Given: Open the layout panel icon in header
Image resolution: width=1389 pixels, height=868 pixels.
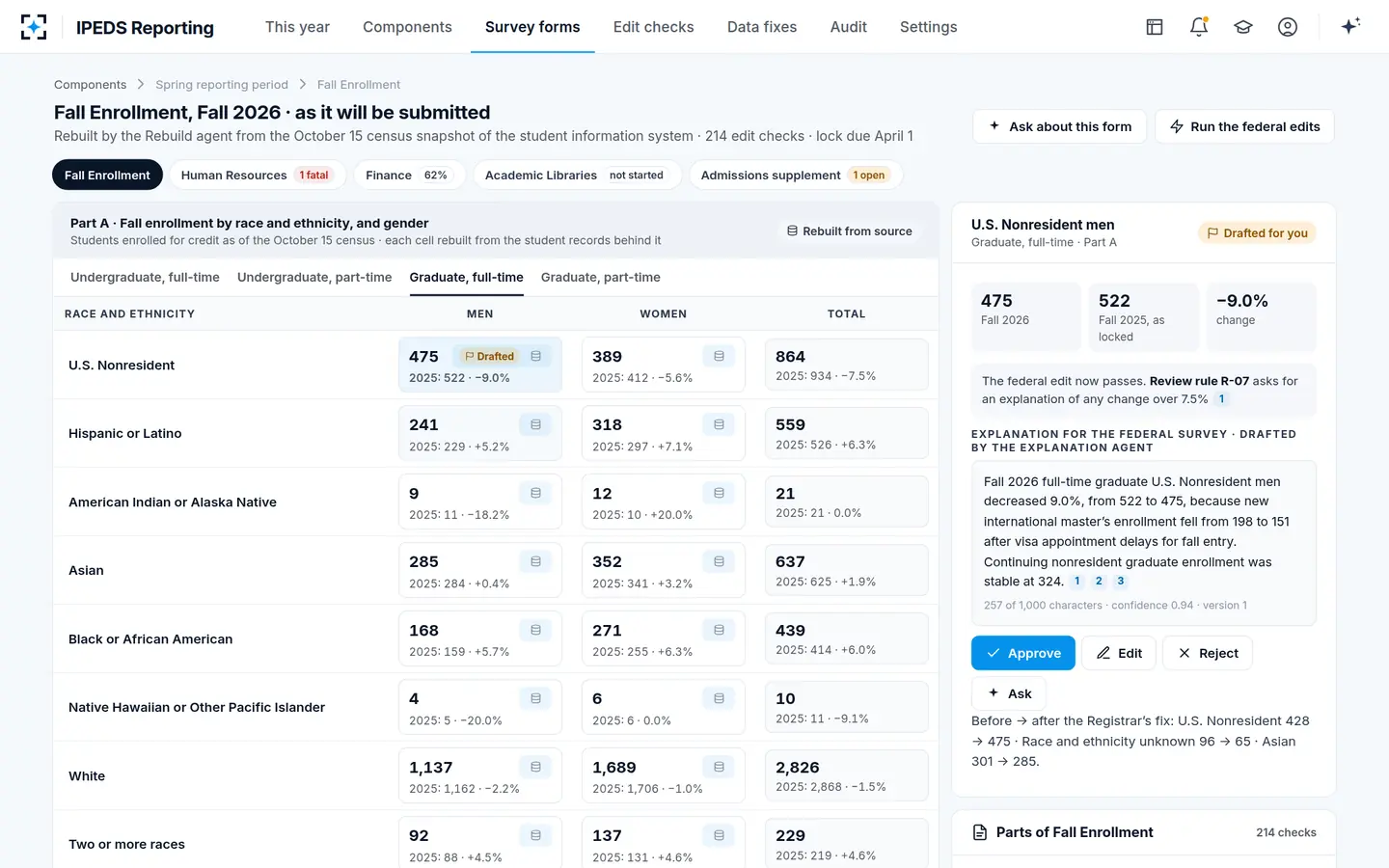Looking at the screenshot, I should point(1155,27).
